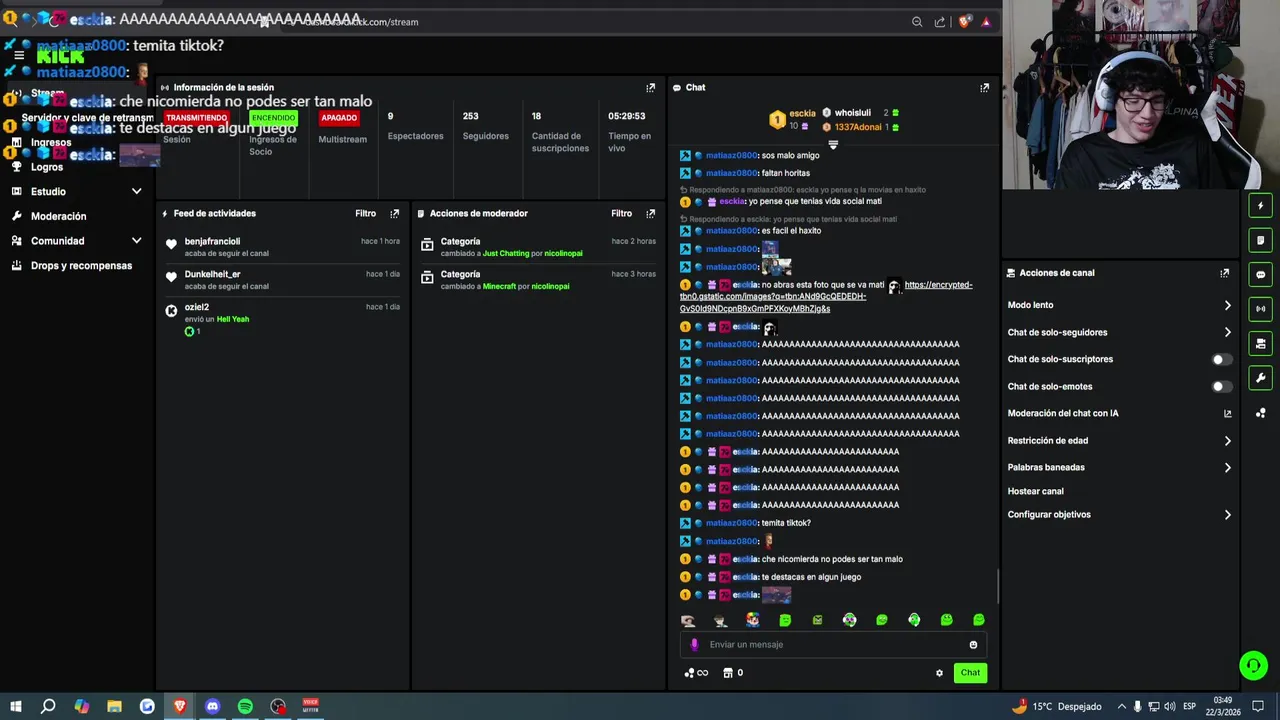Expand Restricción de edad options
This screenshot has width=1280, height=720.
(x=1227, y=441)
